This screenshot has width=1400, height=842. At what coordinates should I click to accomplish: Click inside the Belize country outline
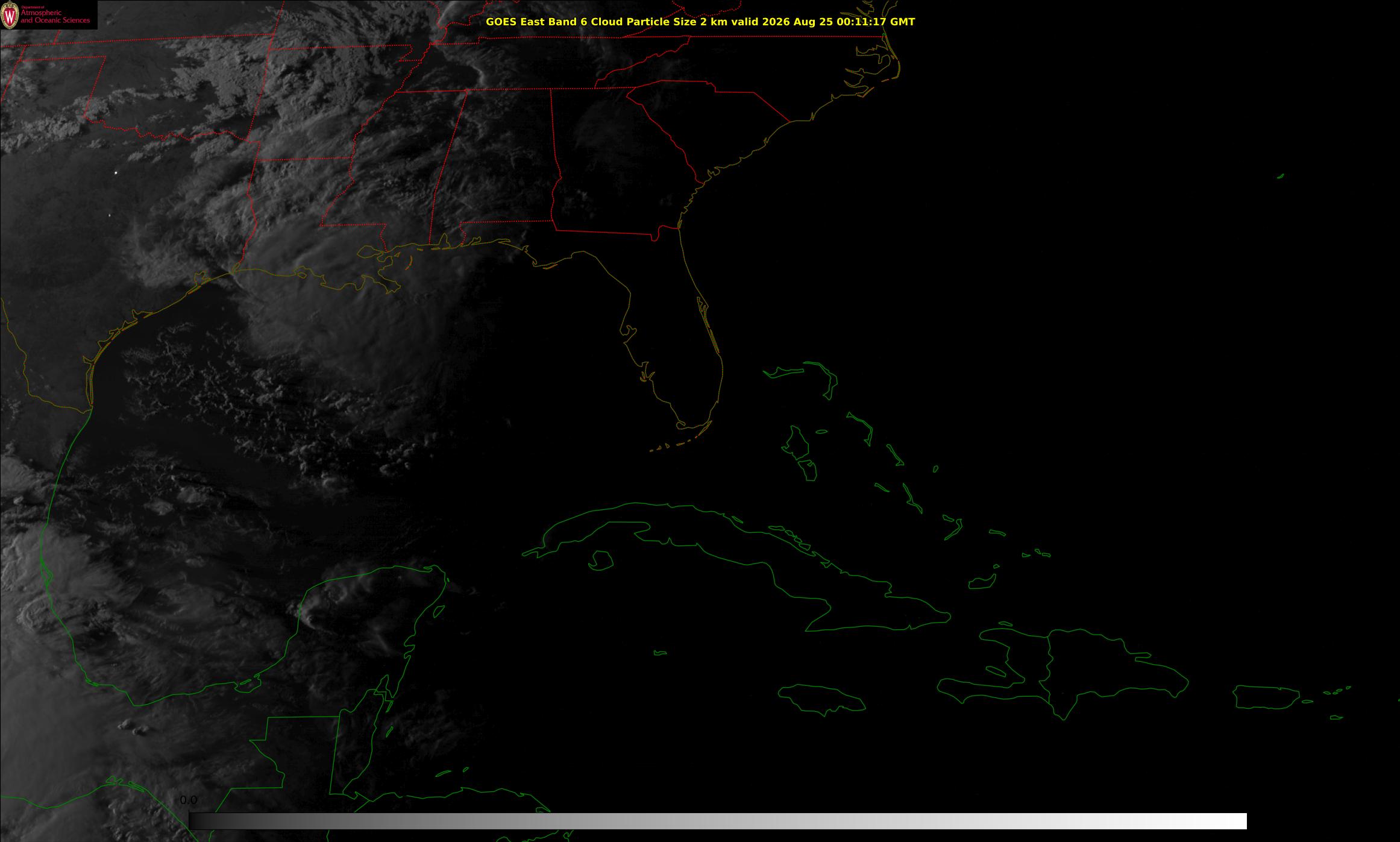pos(356,747)
